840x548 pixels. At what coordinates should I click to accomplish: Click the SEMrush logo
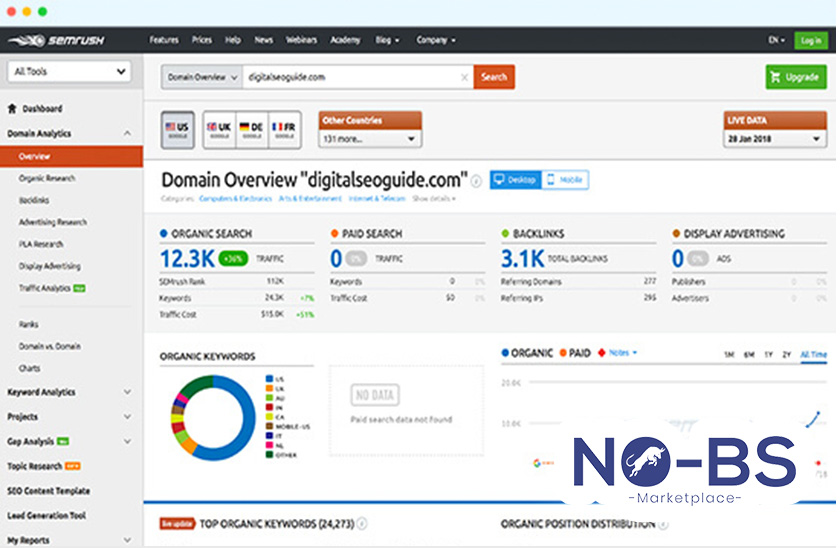56,40
